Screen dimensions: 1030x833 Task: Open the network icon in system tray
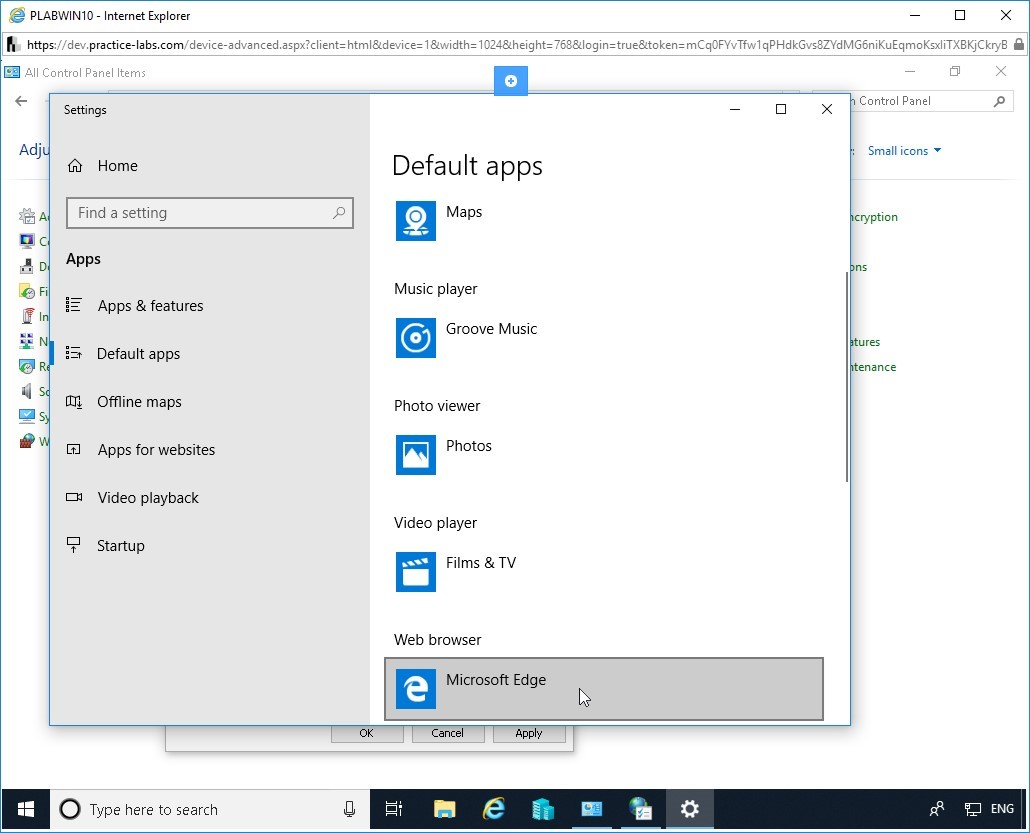pyautogui.click(x=972, y=809)
